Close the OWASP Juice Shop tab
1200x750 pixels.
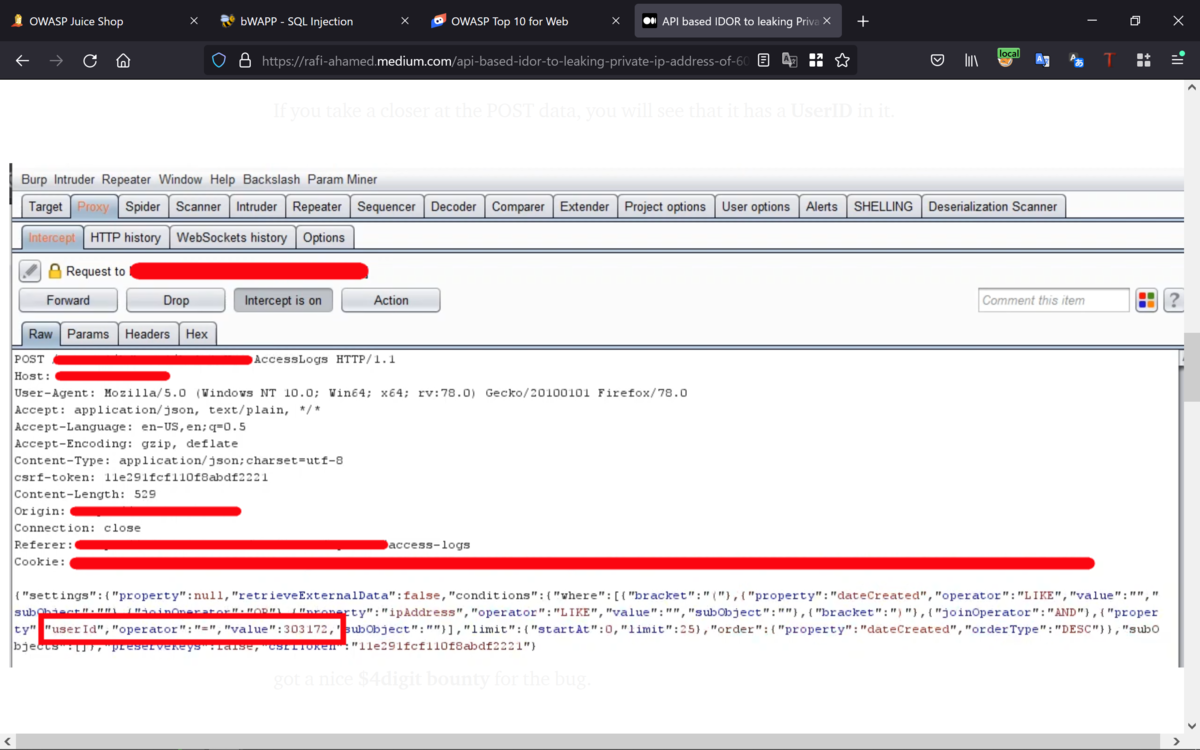[193, 21]
